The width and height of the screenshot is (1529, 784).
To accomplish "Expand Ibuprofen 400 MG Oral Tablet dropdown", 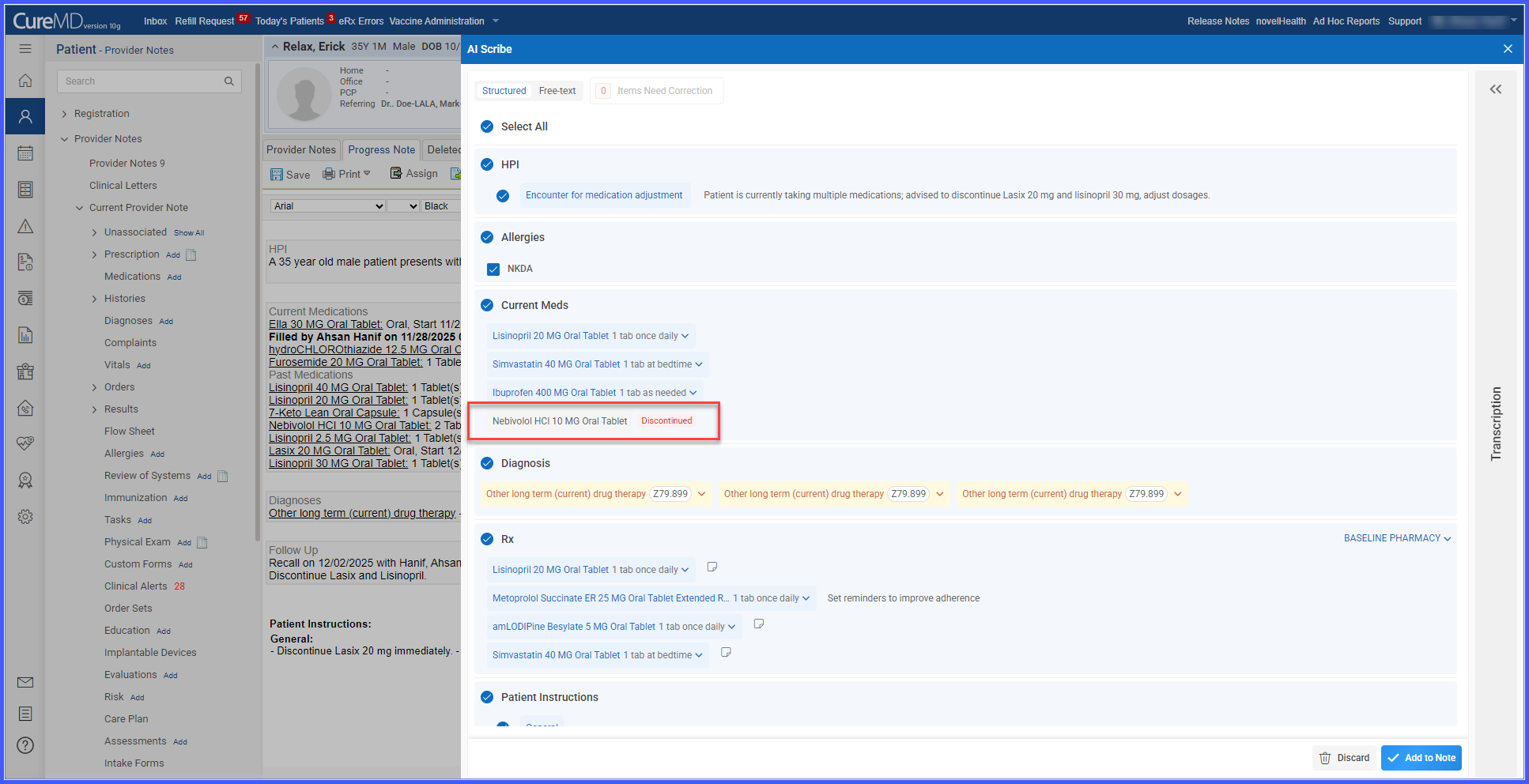I will [x=693, y=393].
